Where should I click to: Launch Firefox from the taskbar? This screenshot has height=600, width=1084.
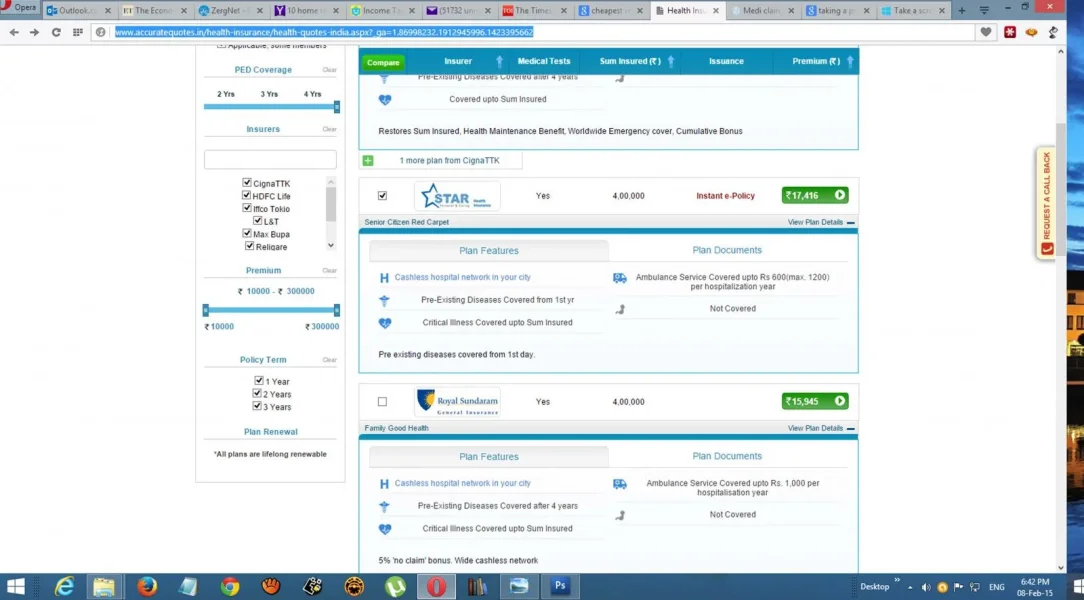click(147, 587)
